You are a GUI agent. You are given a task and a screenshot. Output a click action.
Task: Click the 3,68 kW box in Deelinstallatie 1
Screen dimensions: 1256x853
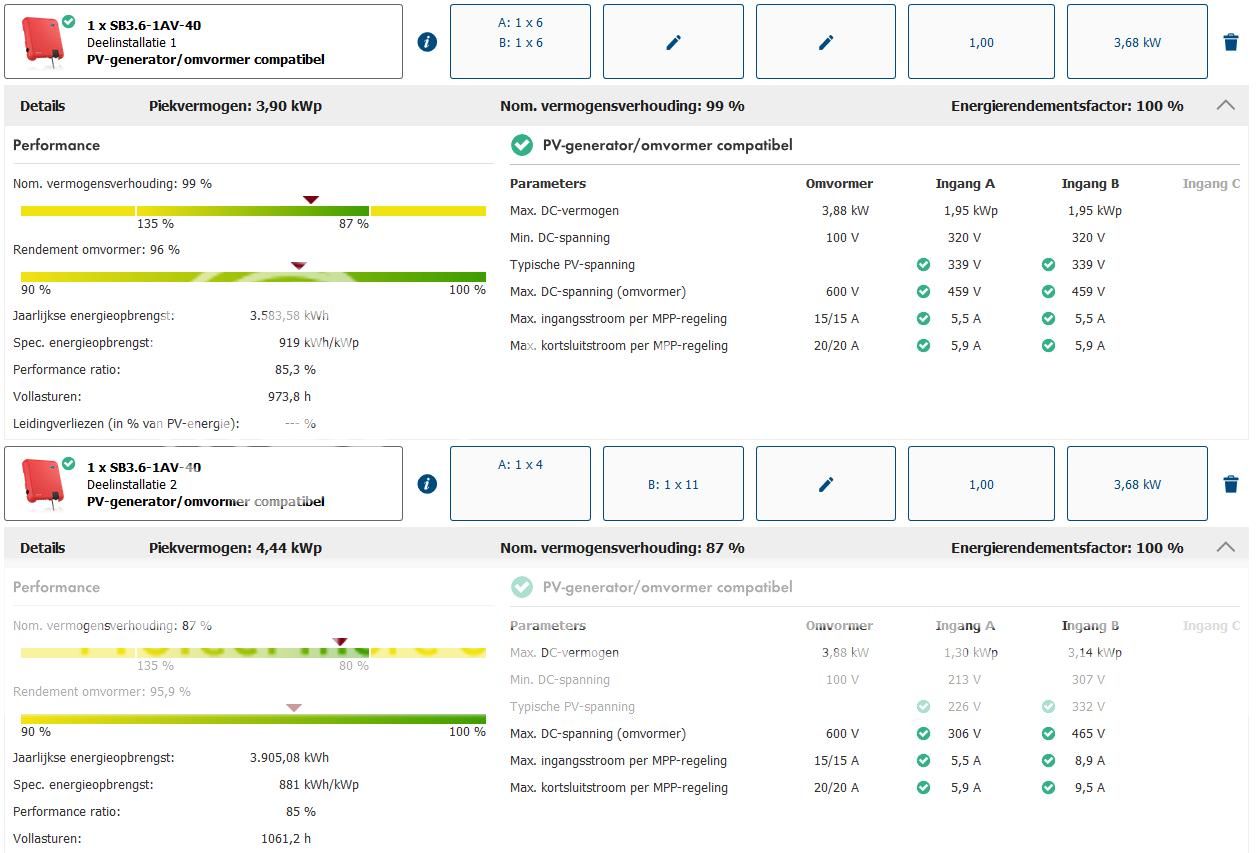pos(1137,42)
